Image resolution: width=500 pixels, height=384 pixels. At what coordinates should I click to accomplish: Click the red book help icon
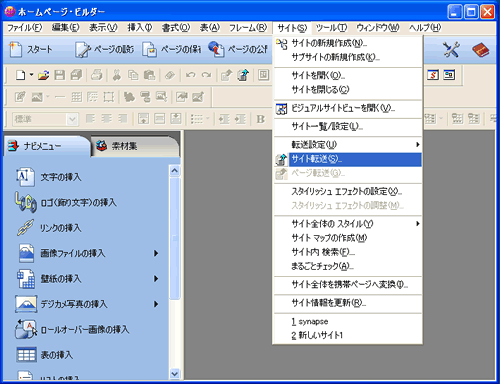pos(480,50)
